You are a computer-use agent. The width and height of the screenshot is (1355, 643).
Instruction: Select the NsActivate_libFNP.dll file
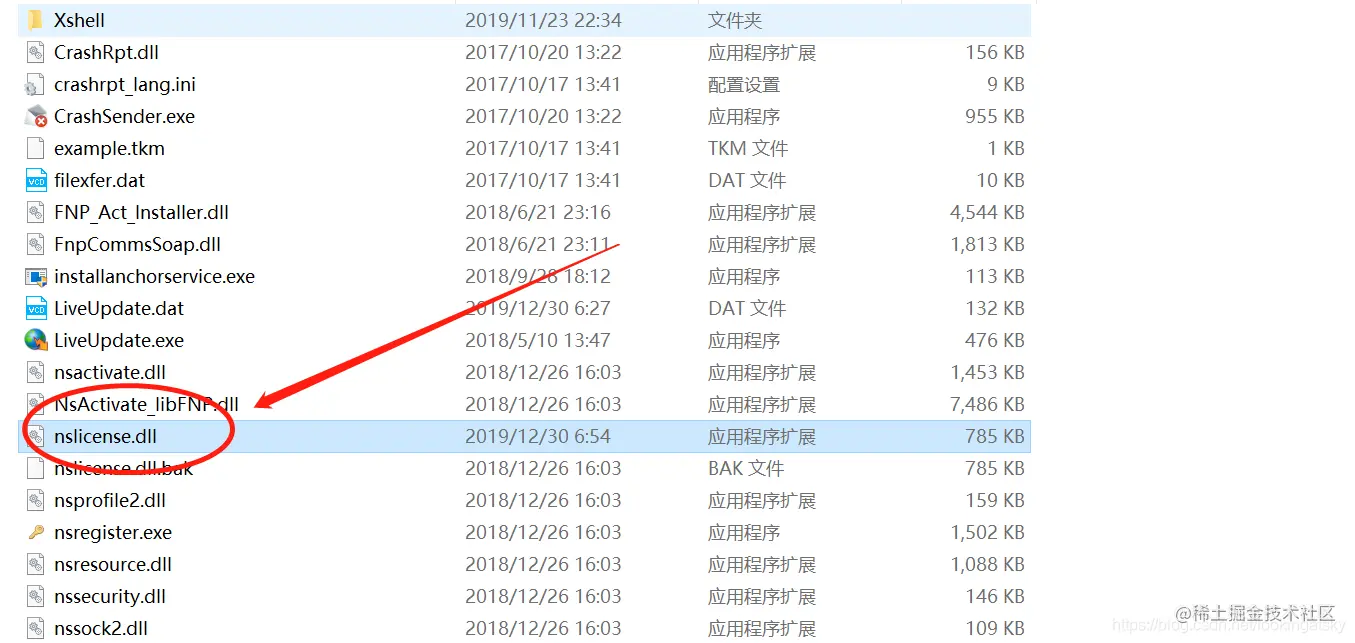[x=130, y=404]
